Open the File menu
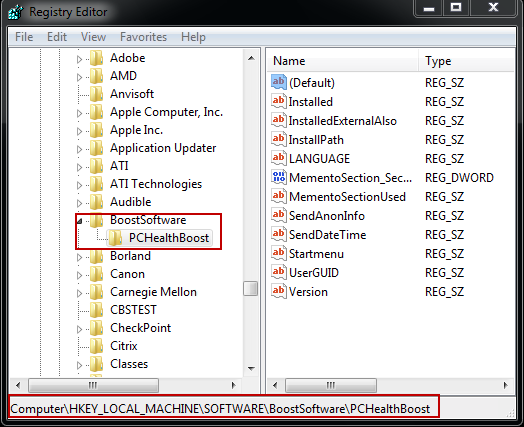Viewport: 524px width, 427px height. (24, 37)
